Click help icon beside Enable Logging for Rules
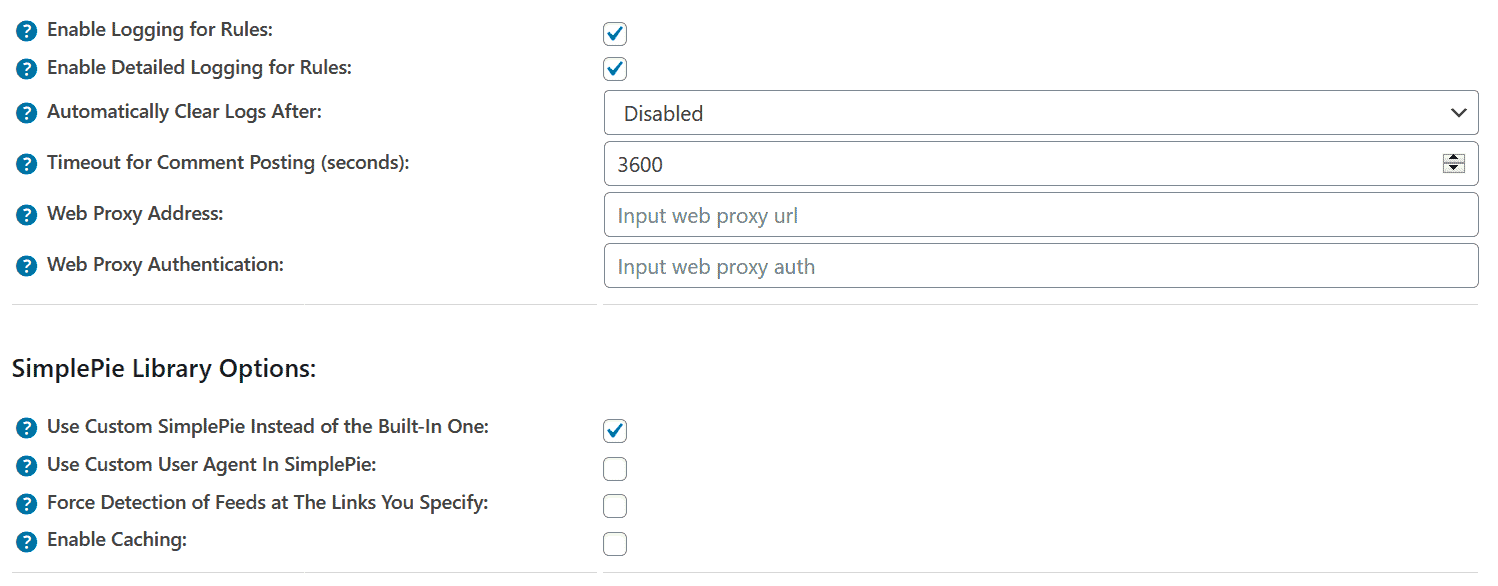 (x=27, y=32)
